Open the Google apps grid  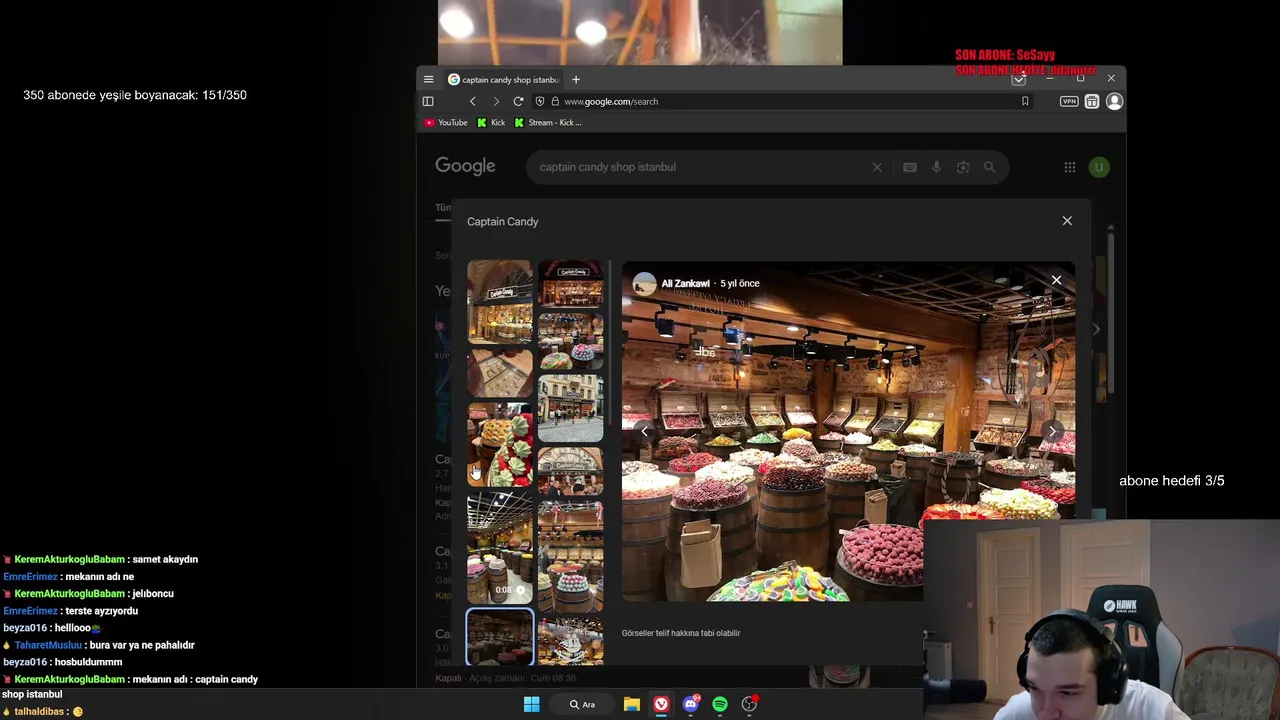[1069, 167]
